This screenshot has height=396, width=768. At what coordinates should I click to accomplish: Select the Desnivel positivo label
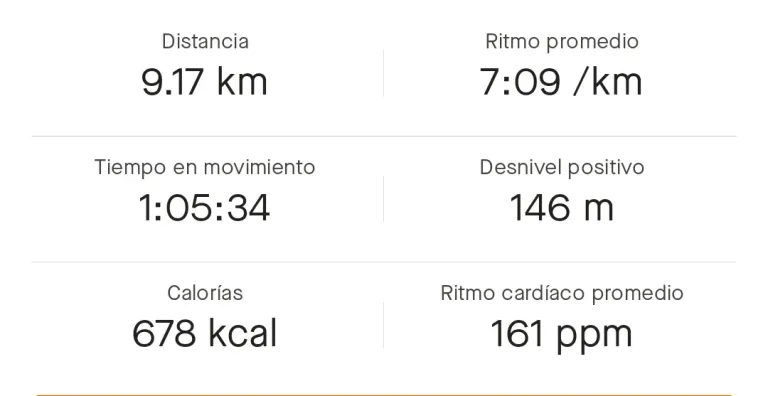(x=562, y=167)
